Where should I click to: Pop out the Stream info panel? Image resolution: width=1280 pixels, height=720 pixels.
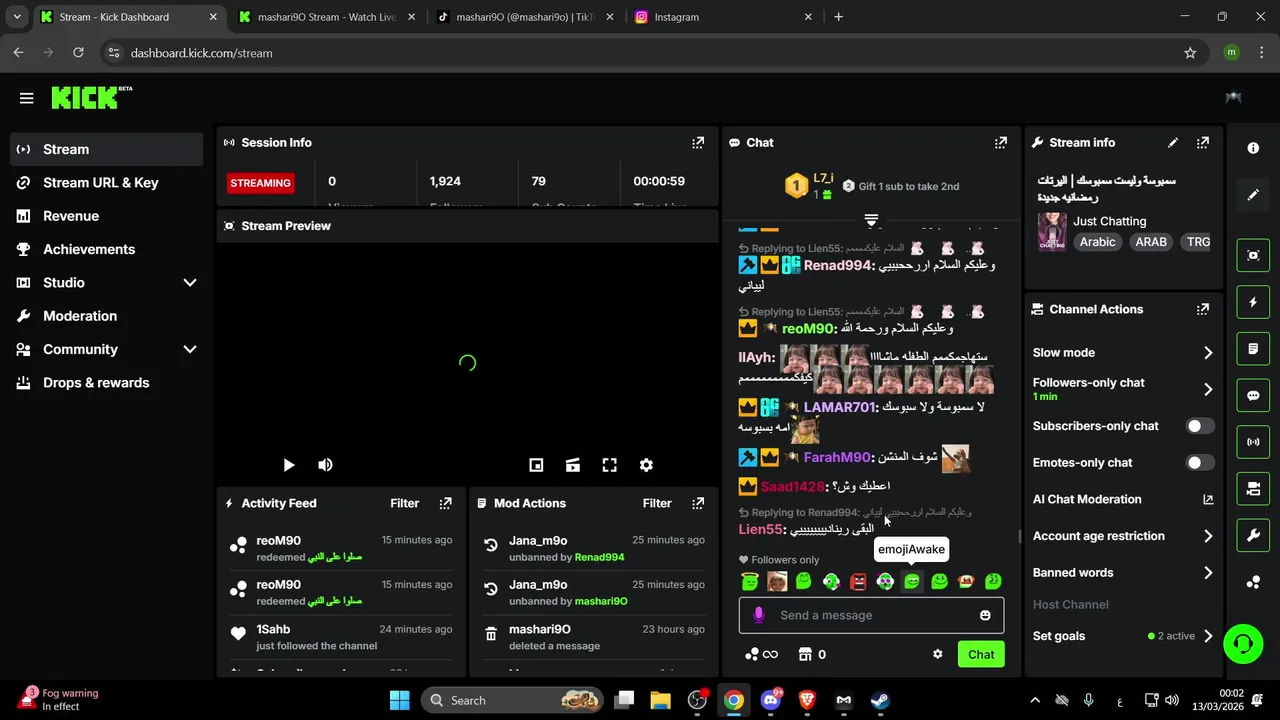(x=1203, y=143)
